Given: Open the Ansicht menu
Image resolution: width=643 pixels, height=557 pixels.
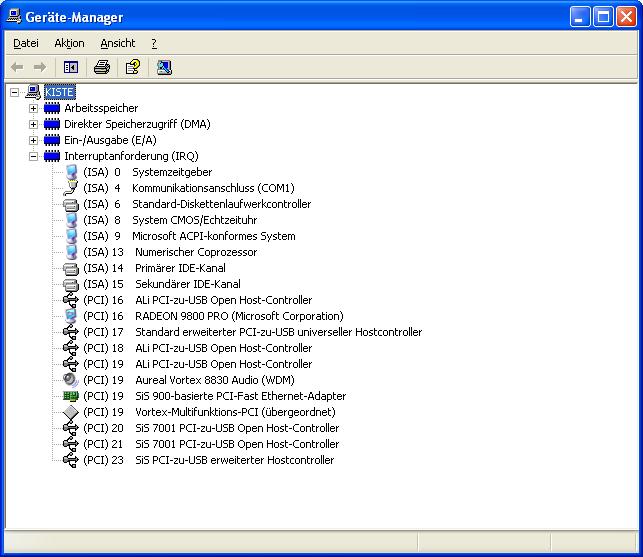Looking at the screenshot, I should pyautogui.click(x=118, y=43).
